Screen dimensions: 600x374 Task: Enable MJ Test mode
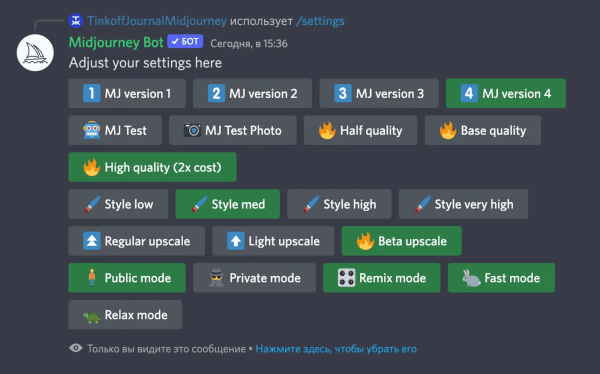pos(115,130)
